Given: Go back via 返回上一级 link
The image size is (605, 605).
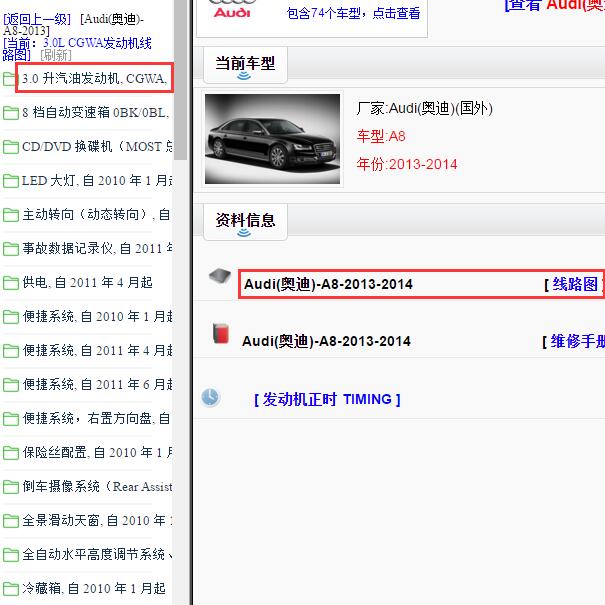Looking at the screenshot, I should (x=37, y=19).
